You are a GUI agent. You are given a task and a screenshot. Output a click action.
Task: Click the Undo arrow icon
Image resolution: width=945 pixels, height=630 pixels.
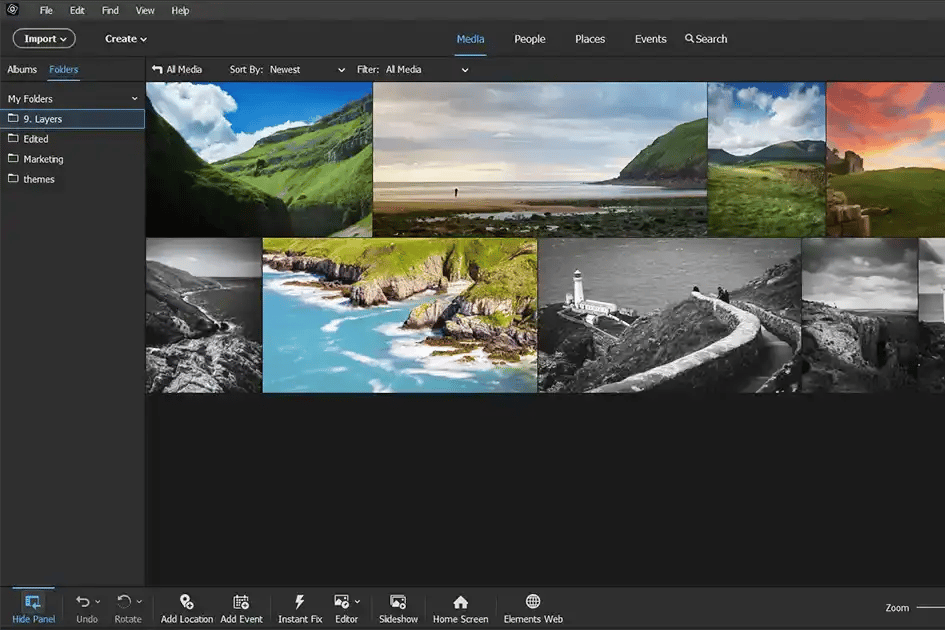[83, 602]
